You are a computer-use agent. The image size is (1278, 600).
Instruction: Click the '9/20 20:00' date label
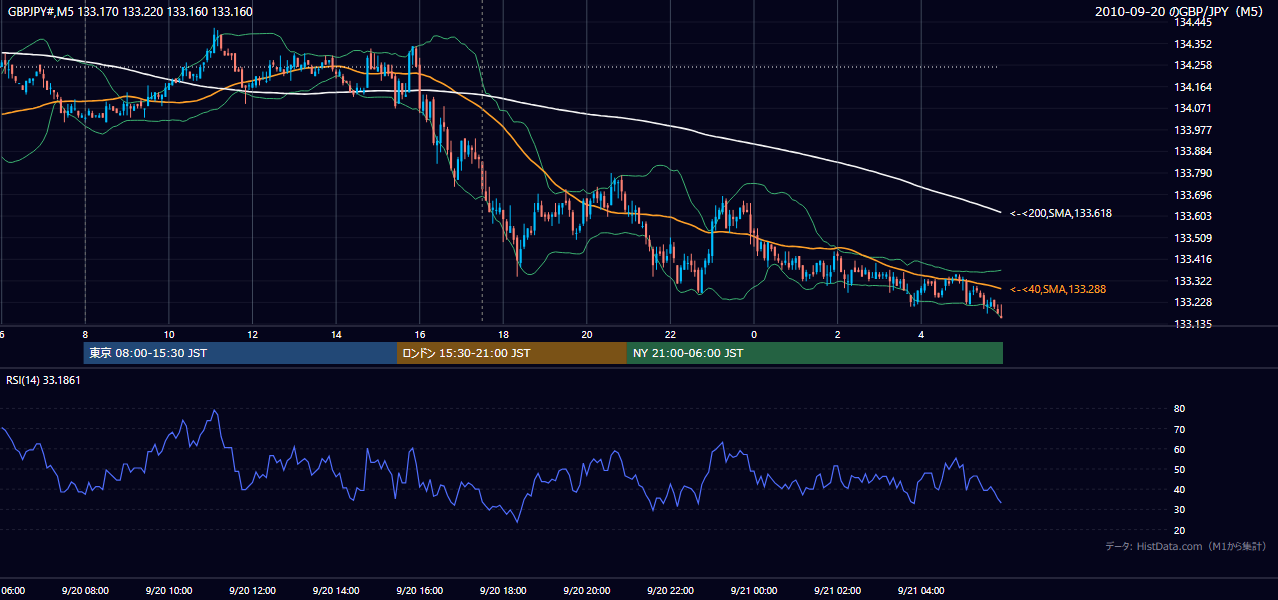[x=586, y=591]
